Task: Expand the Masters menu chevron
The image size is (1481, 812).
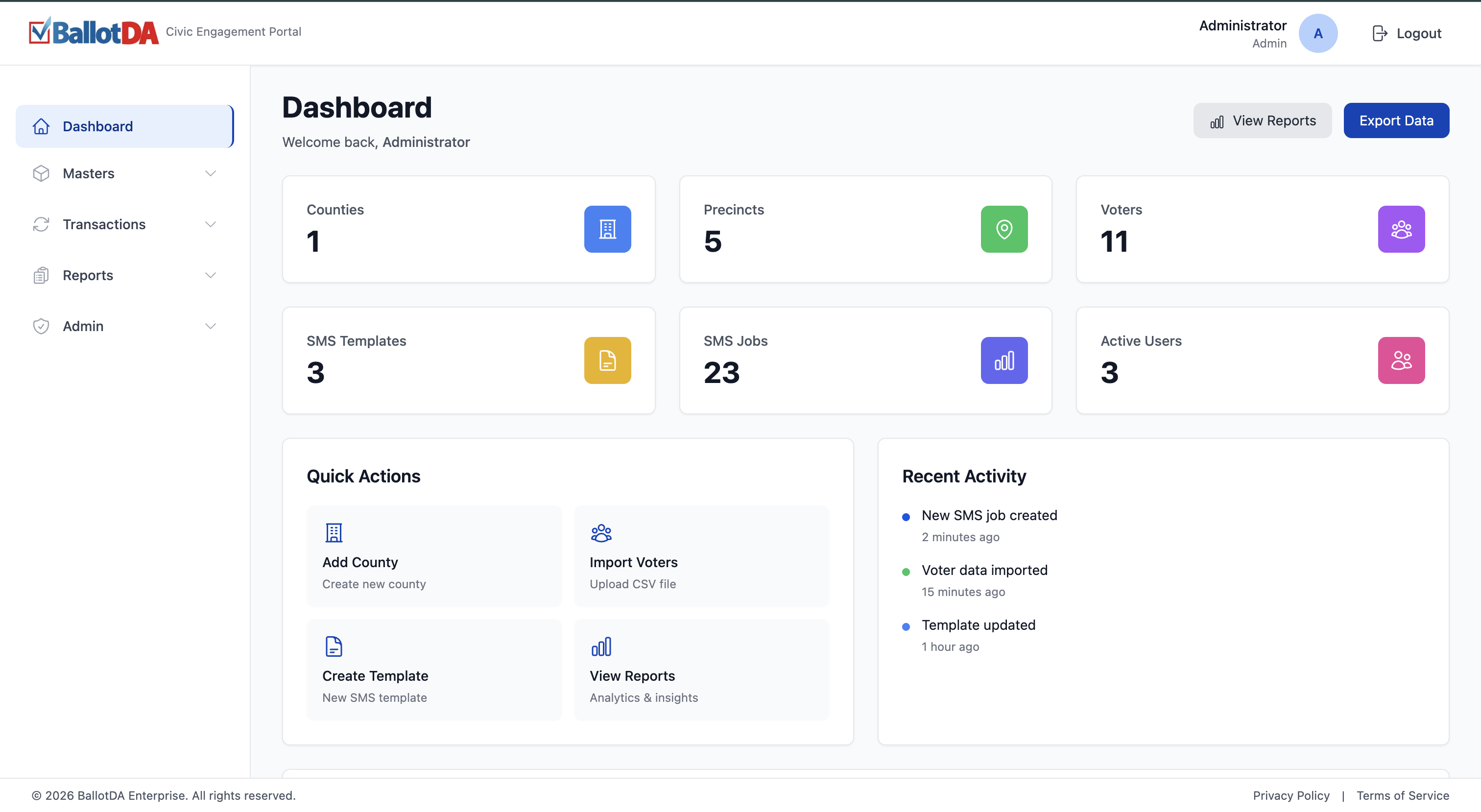Action: pos(211,174)
